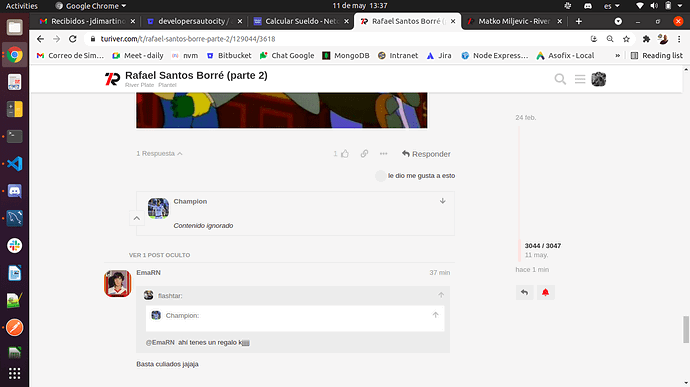Screen dimensions: 690x387
Task: Open EmaRN username link
Action: point(148,273)
